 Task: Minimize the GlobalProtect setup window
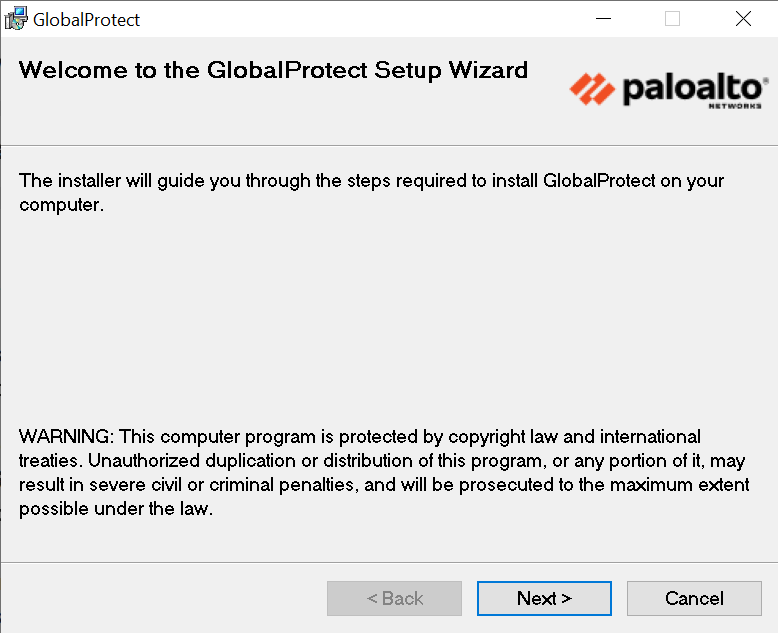click(603, 19)
